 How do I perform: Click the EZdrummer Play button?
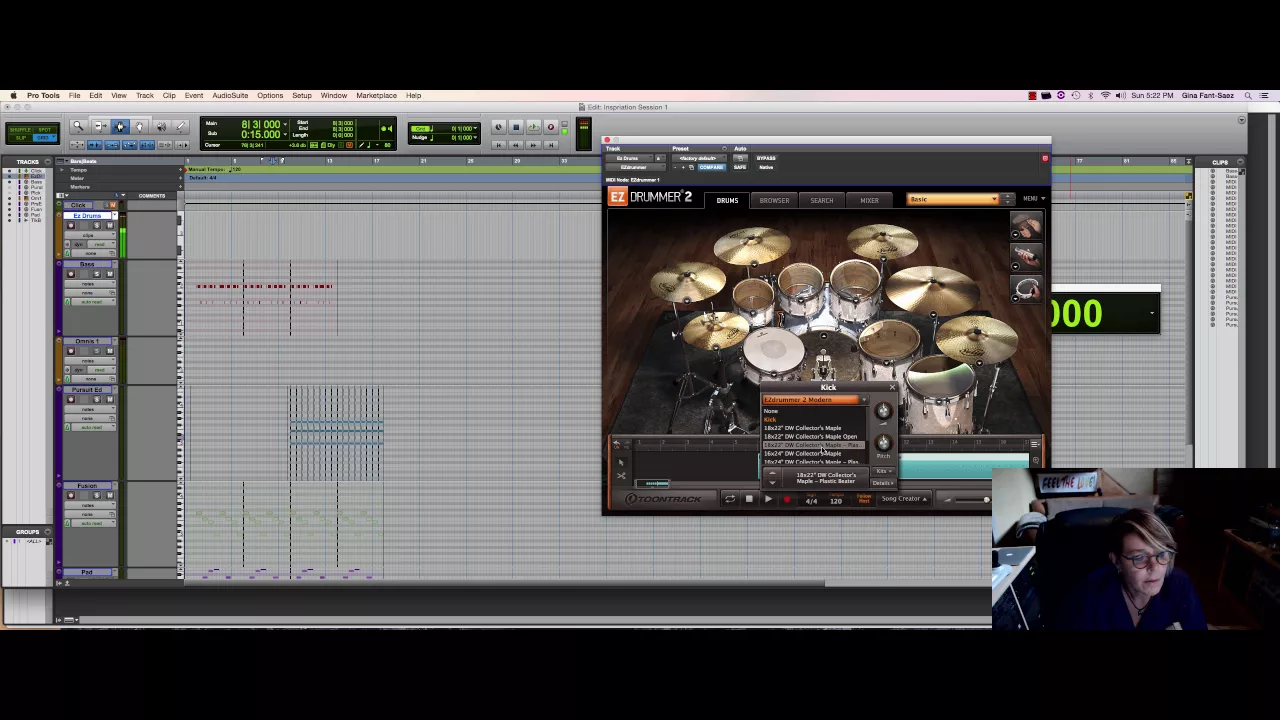pos(768,499)
